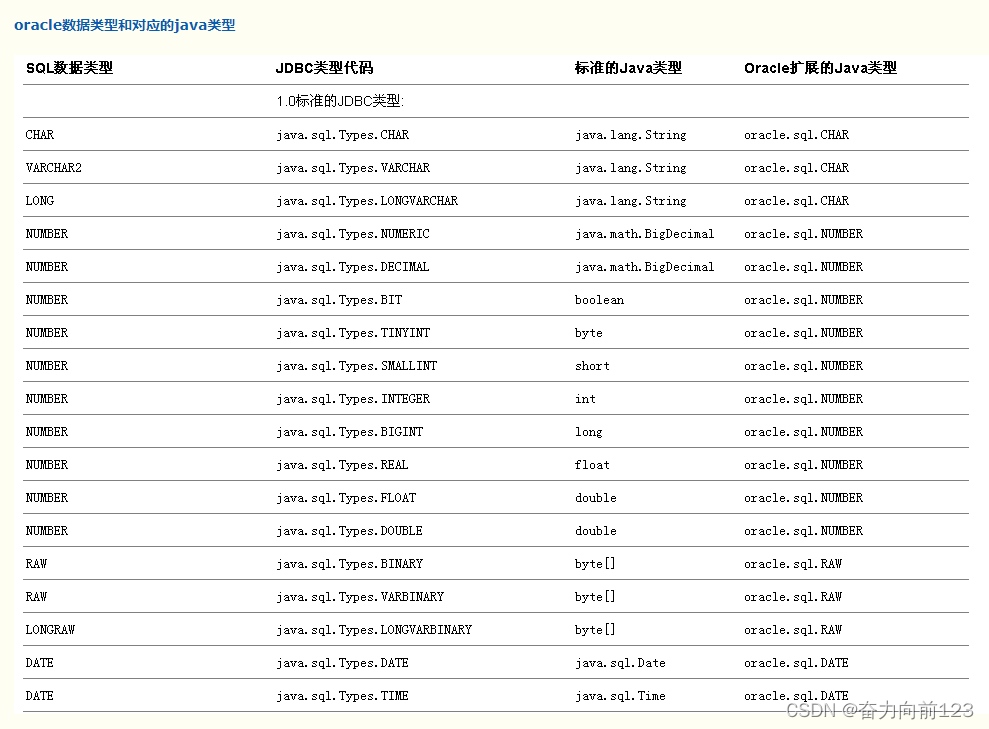Click the boolean Java type cell

[x=599, y=300]
